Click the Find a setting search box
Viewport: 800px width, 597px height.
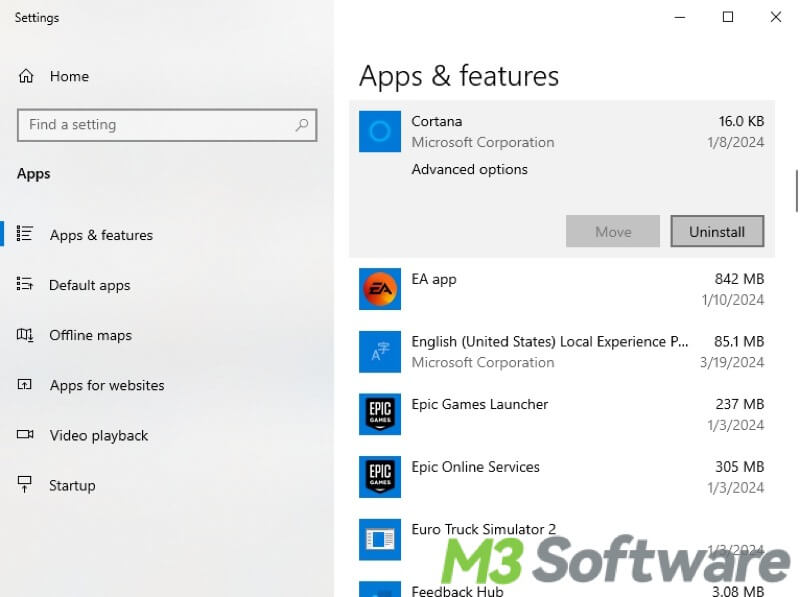167,125
